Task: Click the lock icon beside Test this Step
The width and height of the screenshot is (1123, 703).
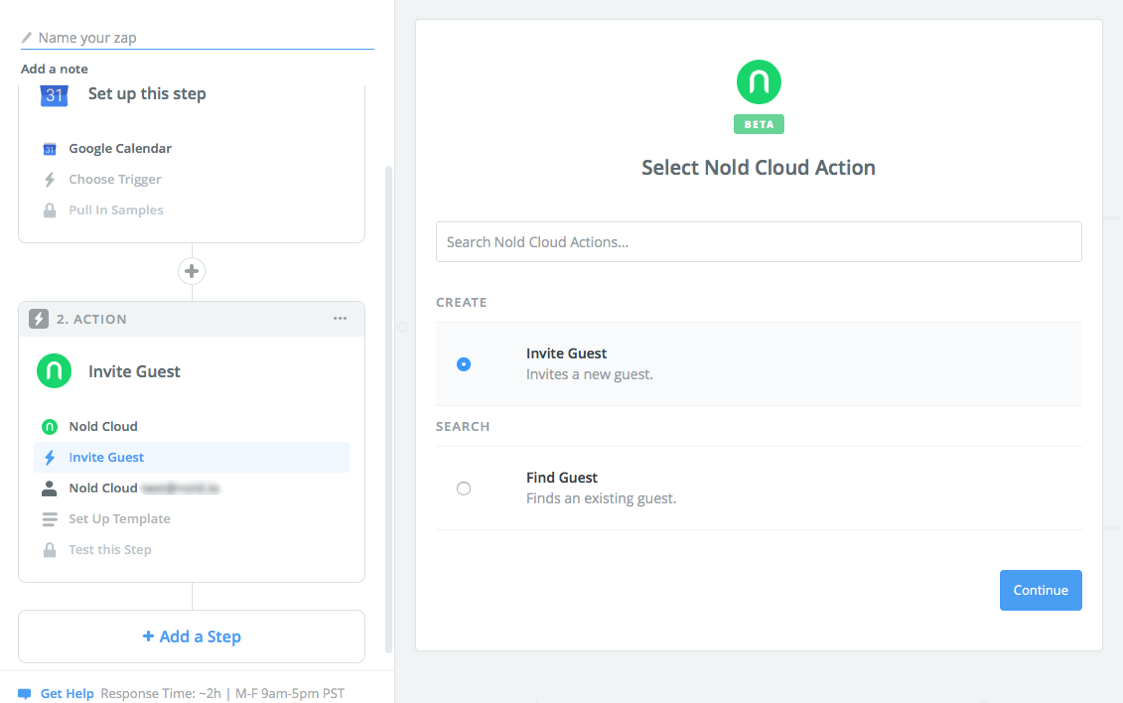Action: [49, 550]
